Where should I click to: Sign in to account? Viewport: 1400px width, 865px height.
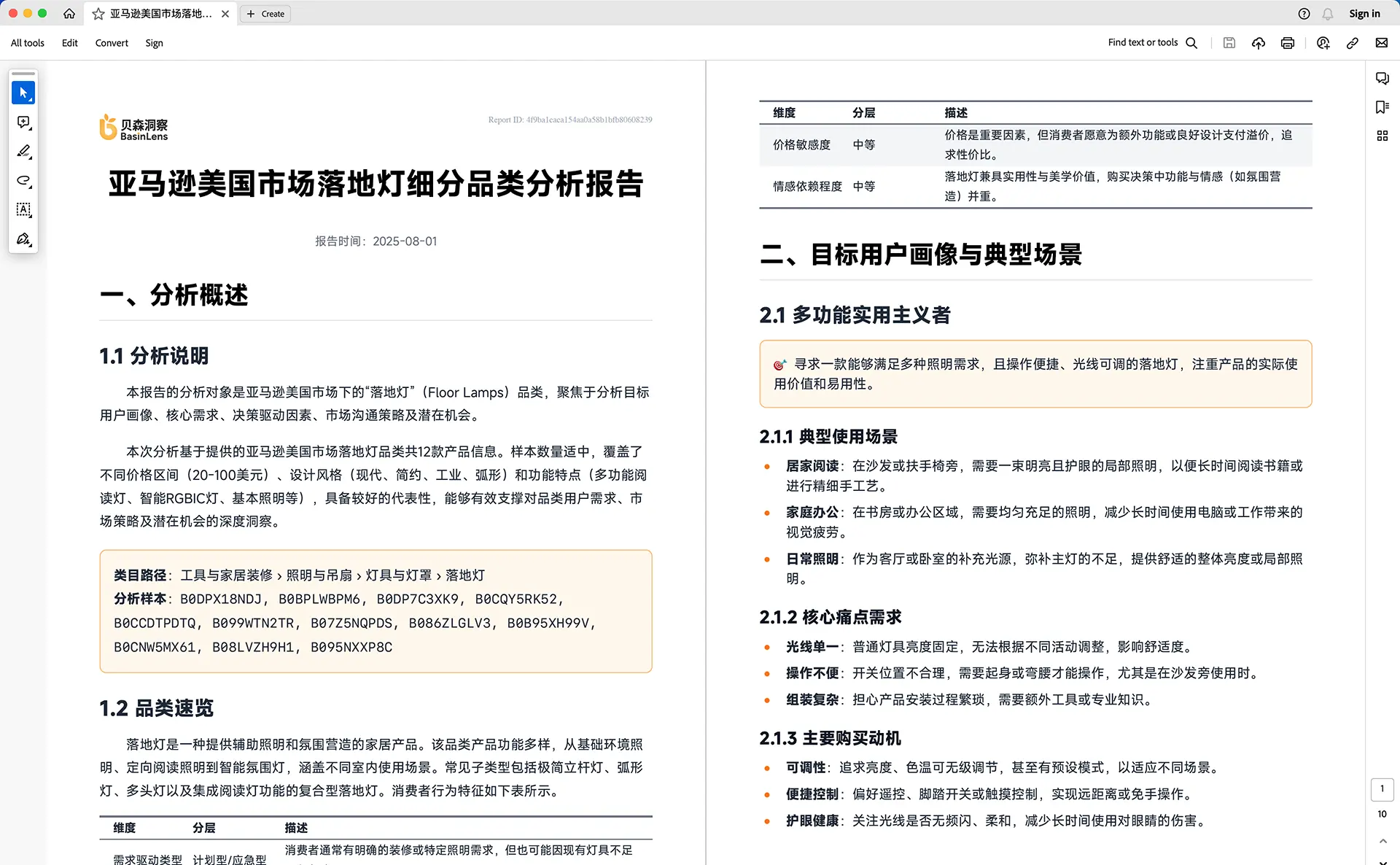[x=1364, y=14]
